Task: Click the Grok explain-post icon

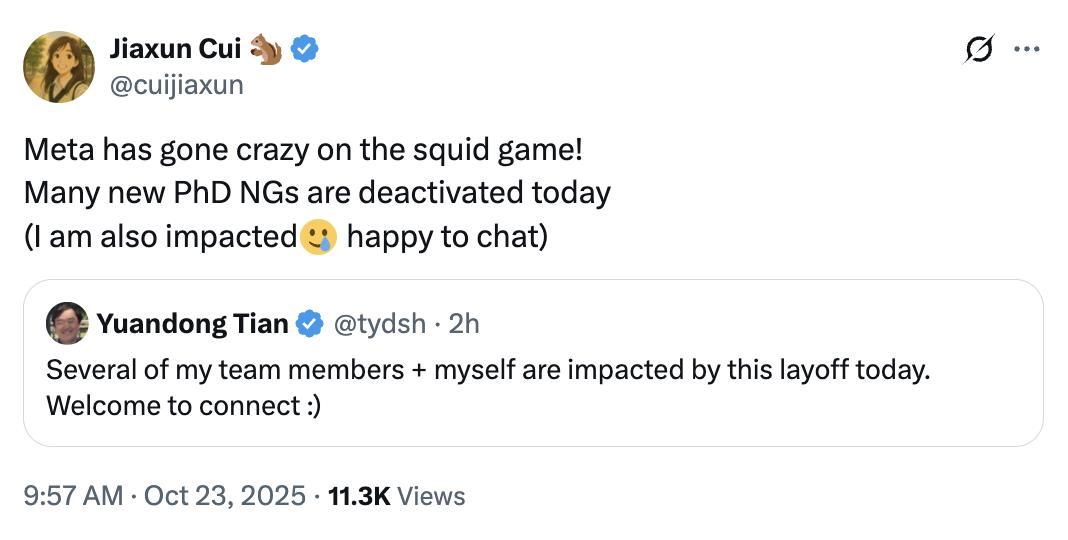Action: click(x=978, y=48)
